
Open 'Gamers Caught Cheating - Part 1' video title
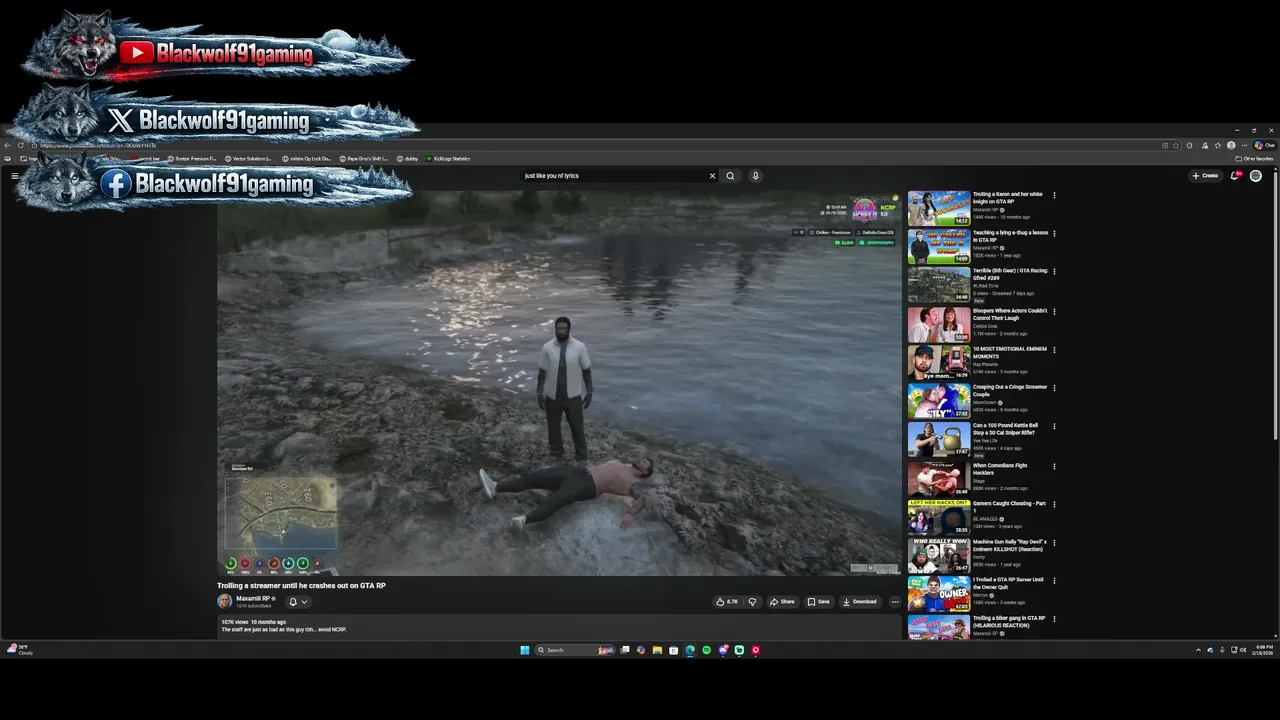1009,507
